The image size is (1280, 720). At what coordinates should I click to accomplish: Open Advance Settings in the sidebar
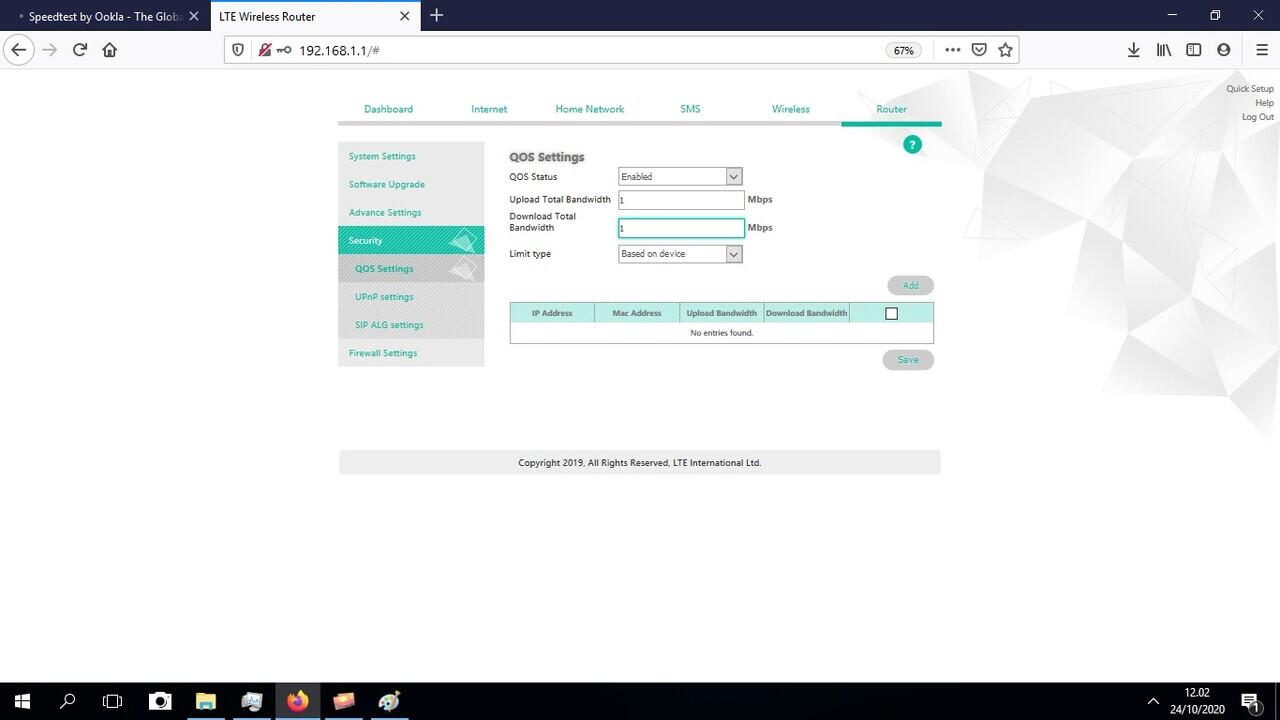pyautogui.click(x=411, y=212)
